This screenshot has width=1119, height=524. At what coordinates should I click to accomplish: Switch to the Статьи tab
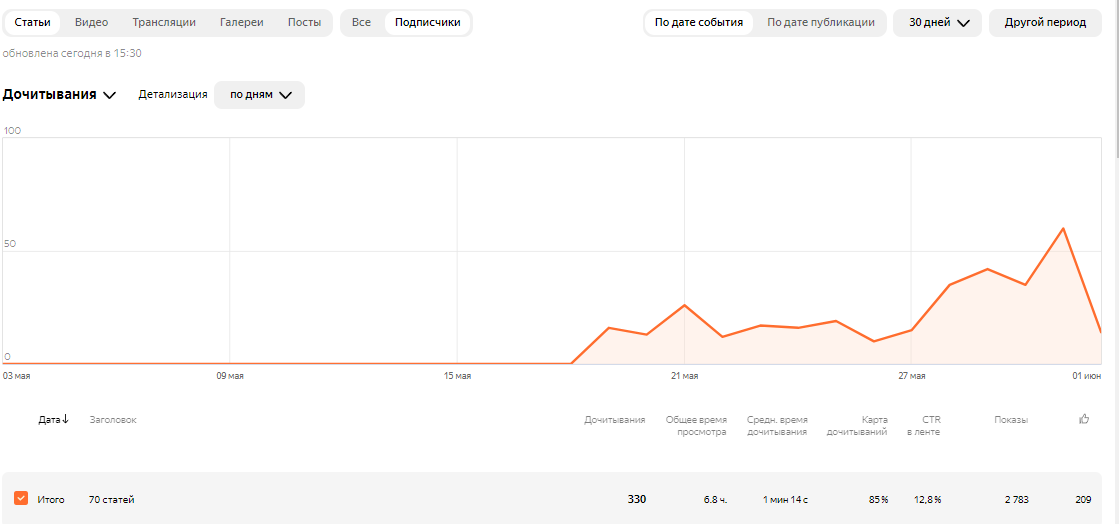32,22
